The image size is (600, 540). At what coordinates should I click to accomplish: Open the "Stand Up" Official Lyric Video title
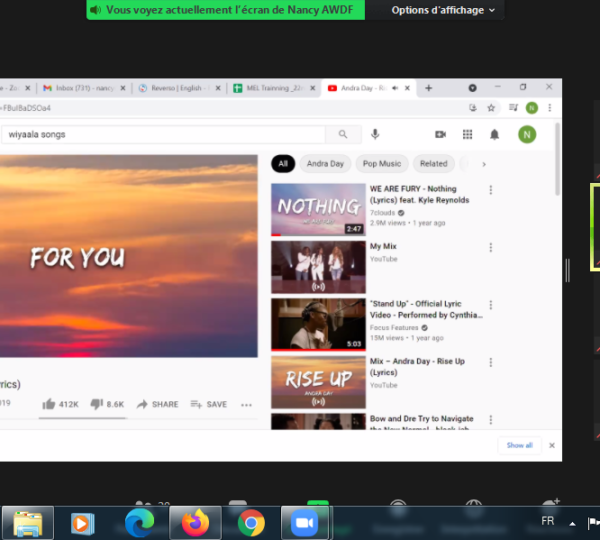(x=426, y=309)
